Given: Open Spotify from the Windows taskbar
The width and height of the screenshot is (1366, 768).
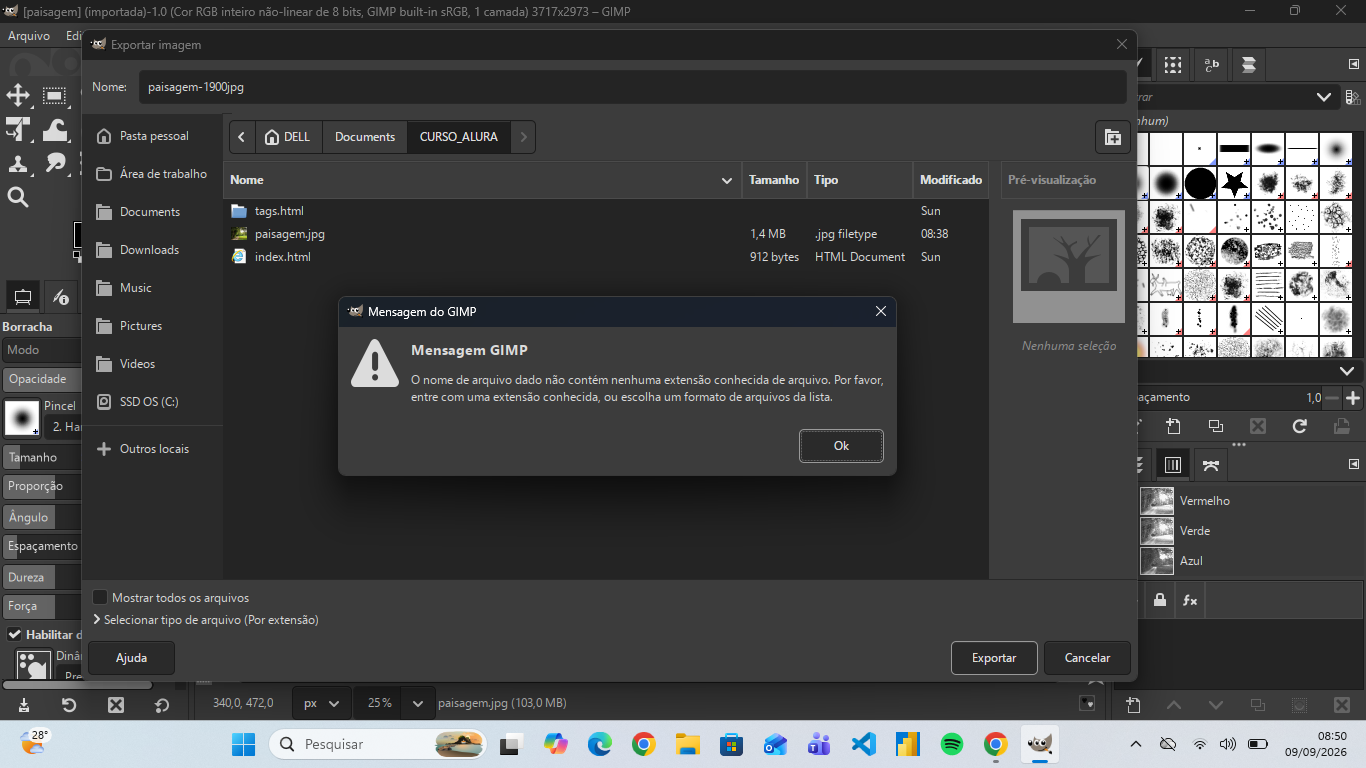Looking at the screenshot, I should (952, 744).
